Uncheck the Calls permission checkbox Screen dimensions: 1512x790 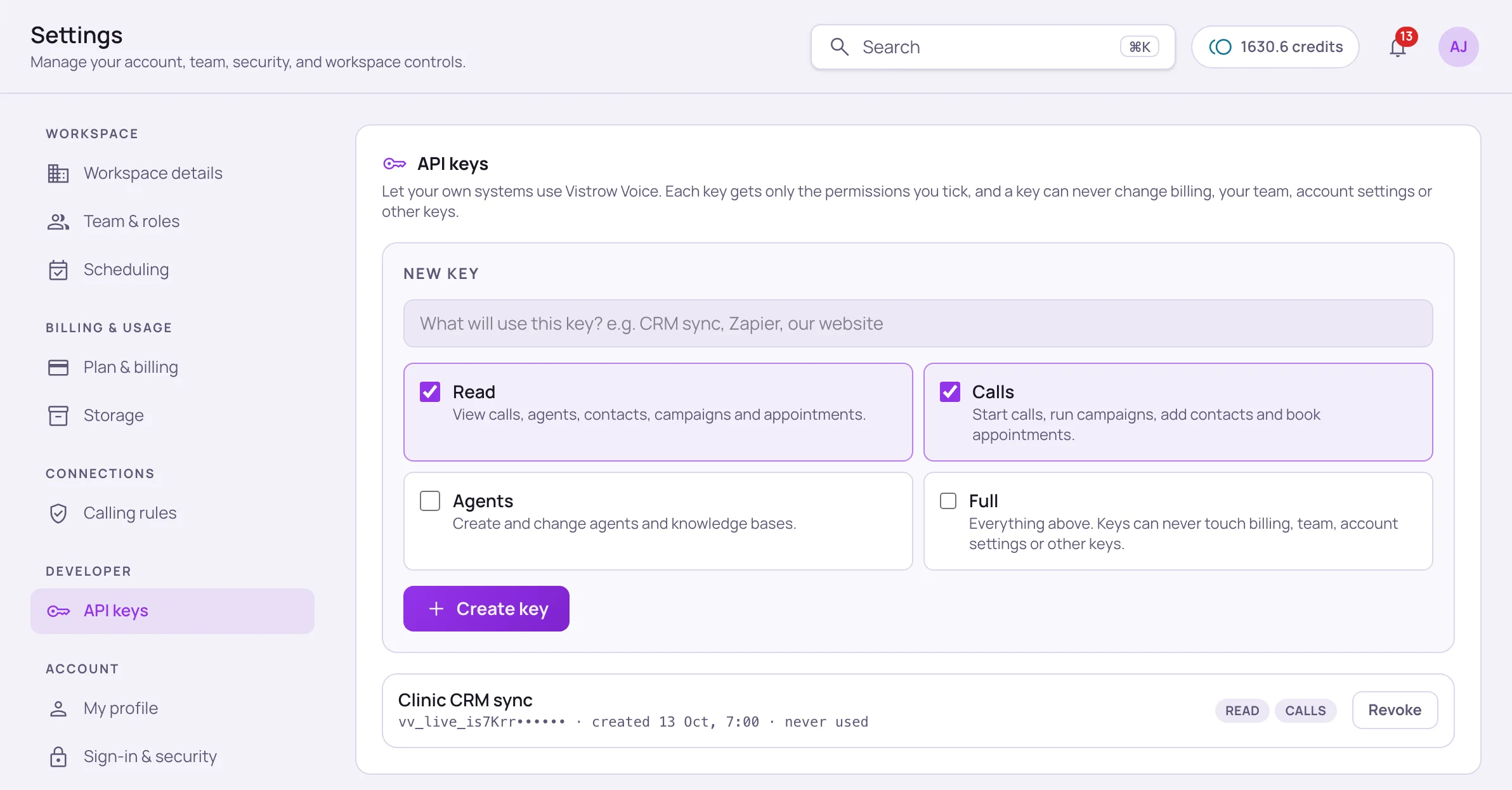[949, 392]
